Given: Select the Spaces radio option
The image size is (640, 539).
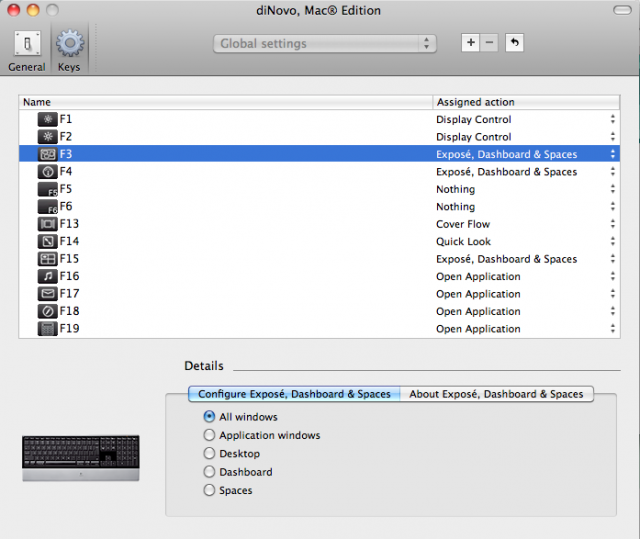Looking at the screenshot, I should coord(209,490).
